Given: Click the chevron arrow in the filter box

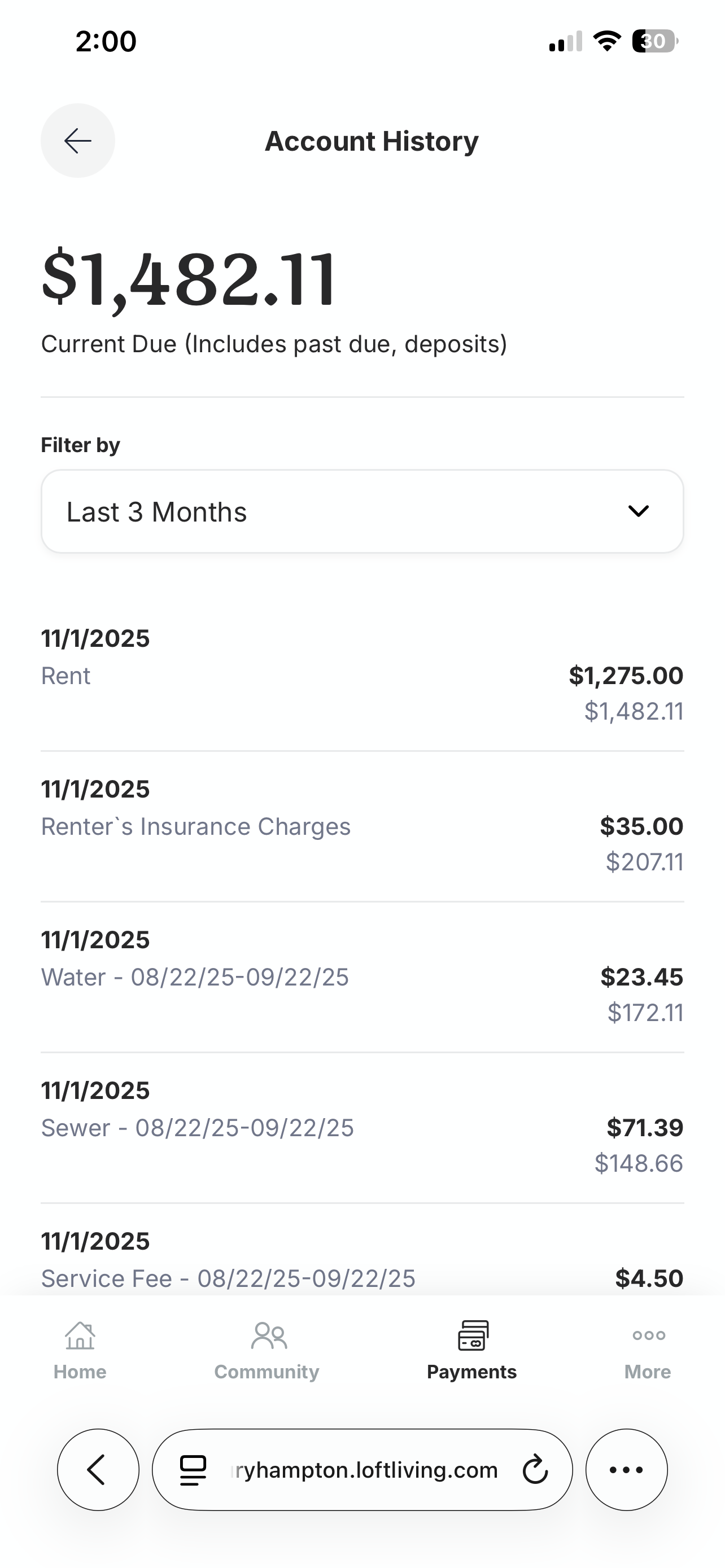Looking at the screenshot, I should pos(638,511).
